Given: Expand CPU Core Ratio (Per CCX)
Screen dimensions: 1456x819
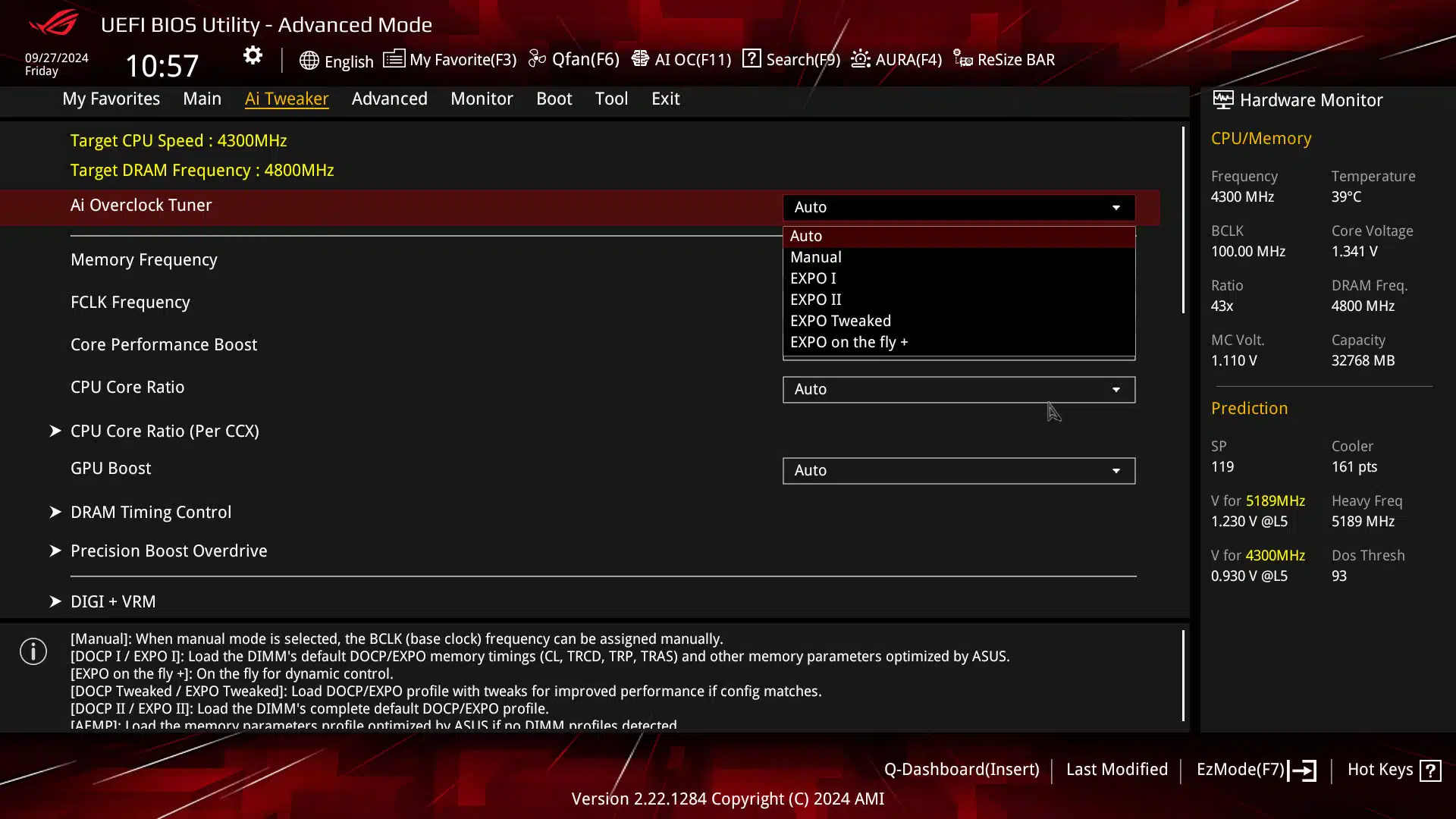Looking at the screenshot, I should tap(165, 431).
